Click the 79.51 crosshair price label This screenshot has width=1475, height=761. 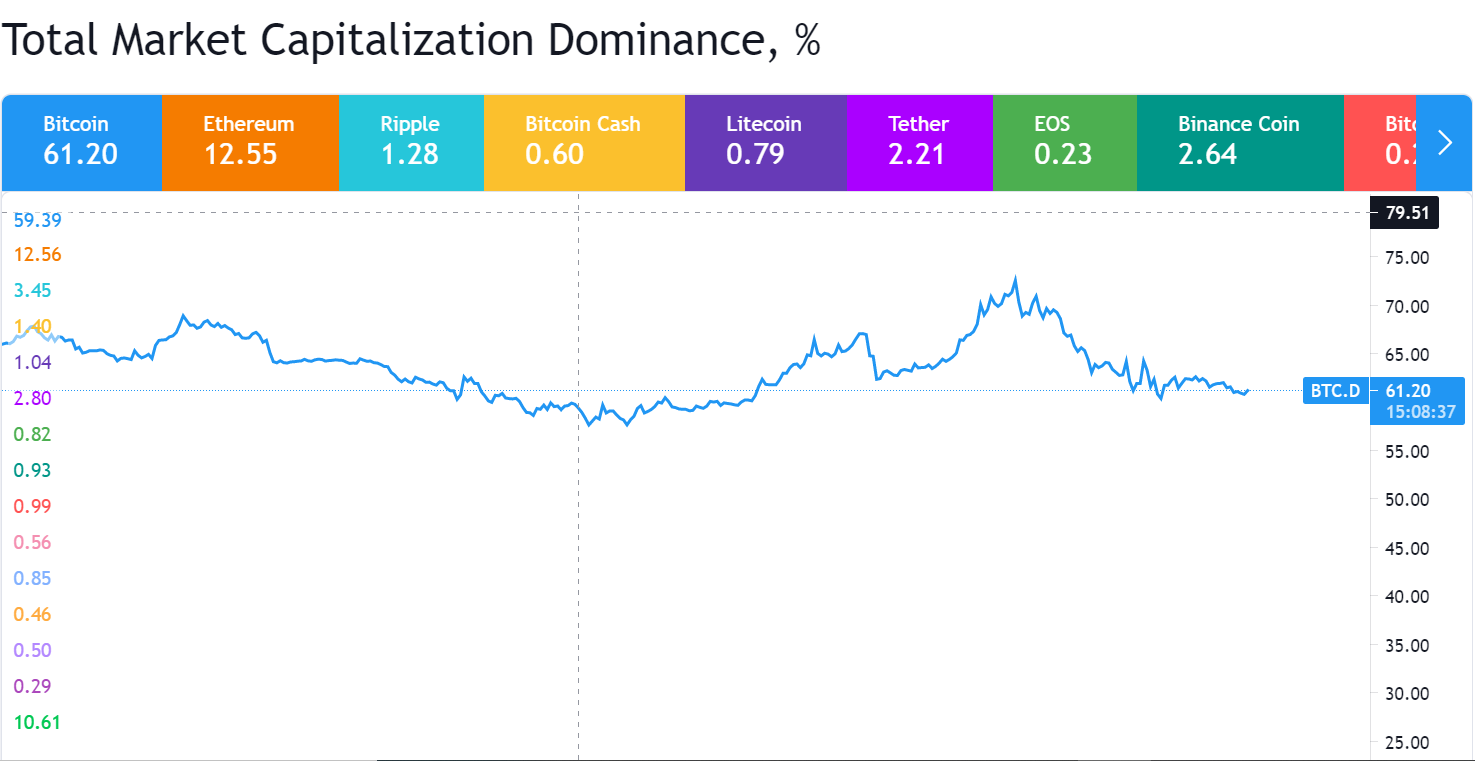1404,213
